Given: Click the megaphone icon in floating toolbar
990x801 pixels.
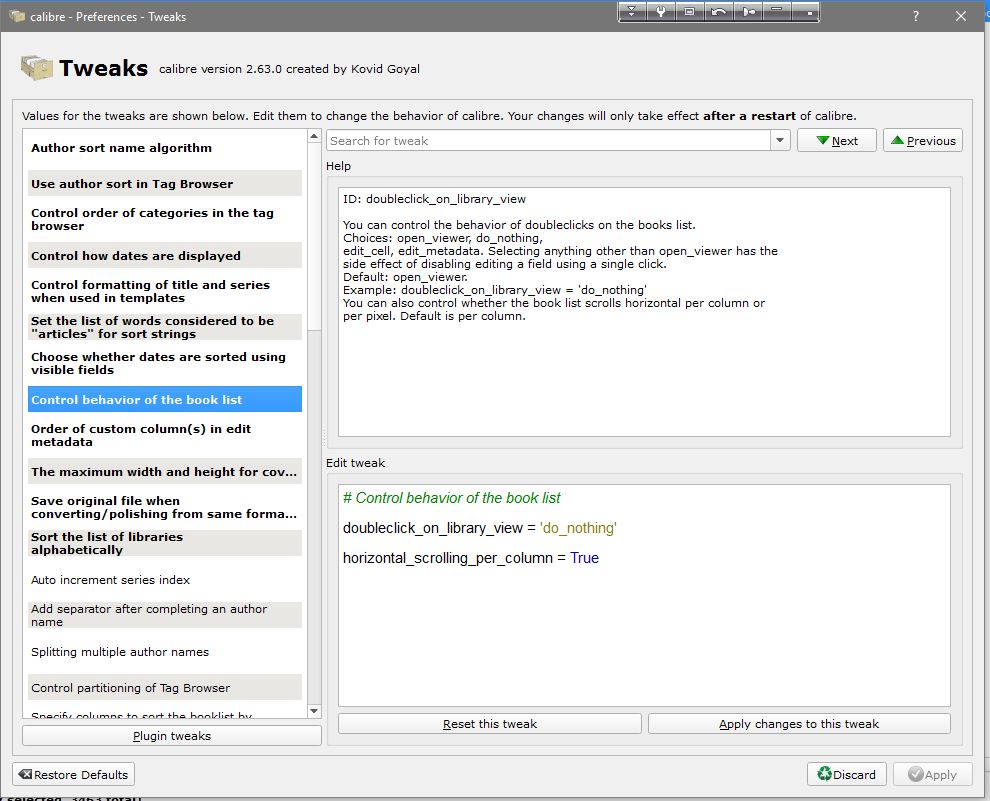Looking at the screenshot, I should point(748,12).
